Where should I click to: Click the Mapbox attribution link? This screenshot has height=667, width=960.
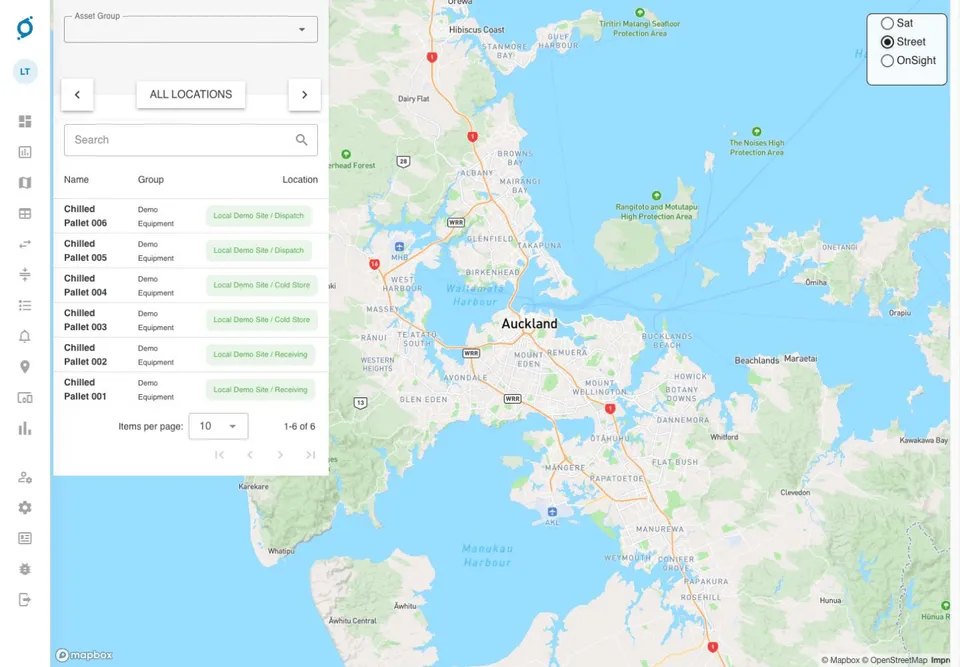840,660
